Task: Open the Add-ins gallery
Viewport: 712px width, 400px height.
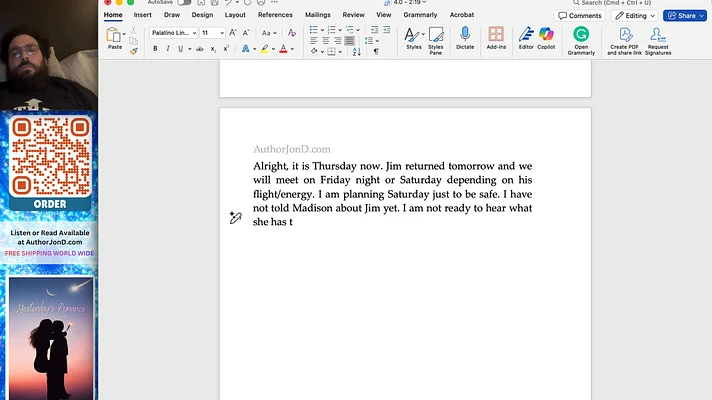Action: tap(496, 38)
